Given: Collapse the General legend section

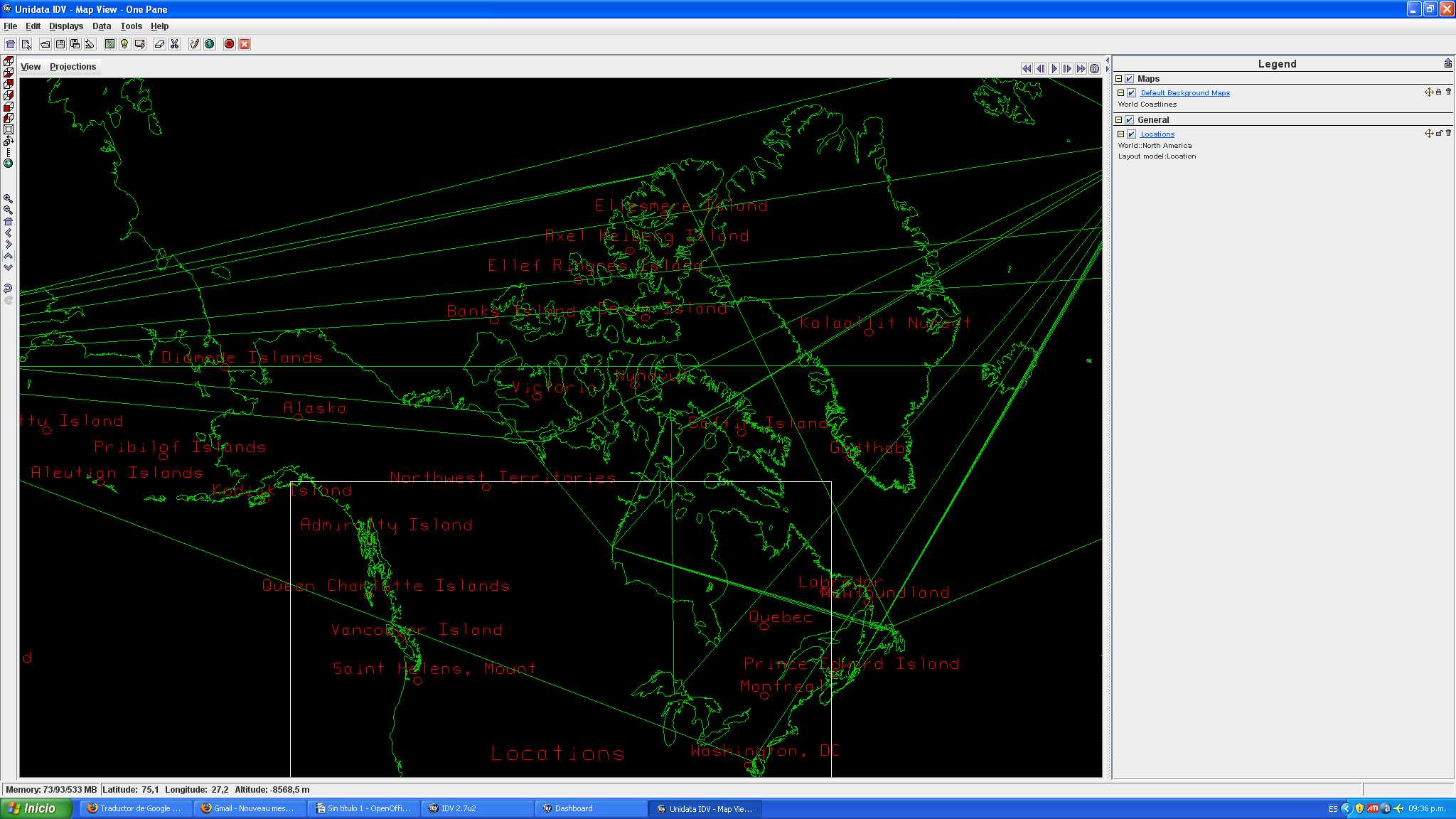Looking at the screenshot, I should pyautogui.click(x=1119, y=120).
